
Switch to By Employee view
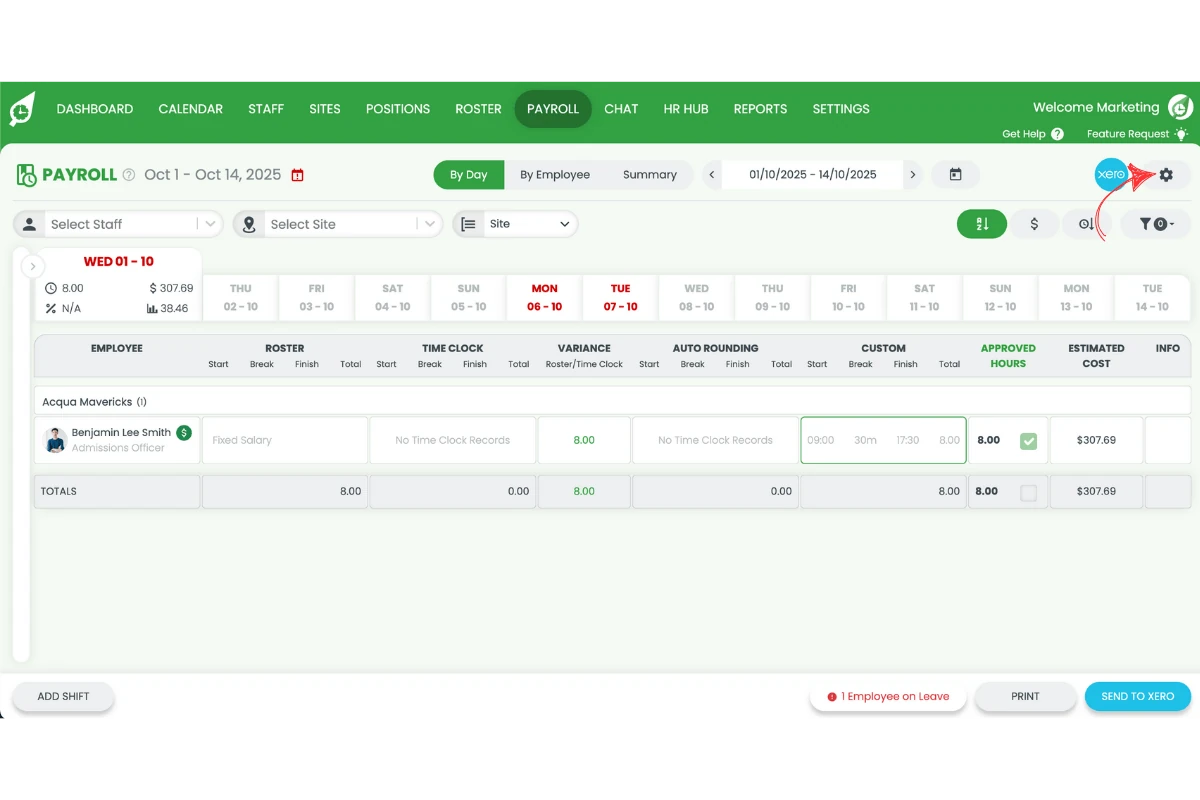(x=555, y=174)
